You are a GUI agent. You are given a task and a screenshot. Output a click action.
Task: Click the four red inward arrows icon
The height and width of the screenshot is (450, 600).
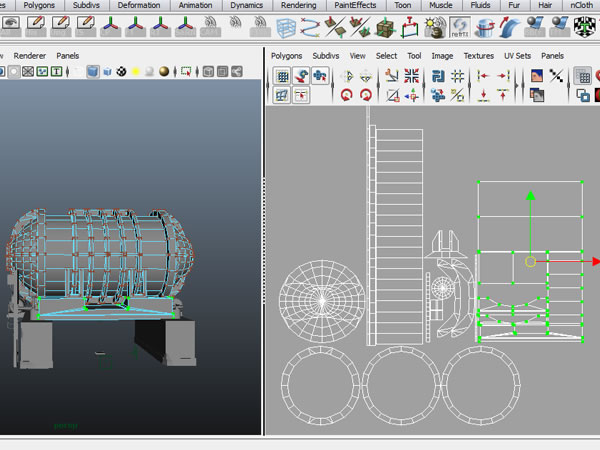point(411,76)
